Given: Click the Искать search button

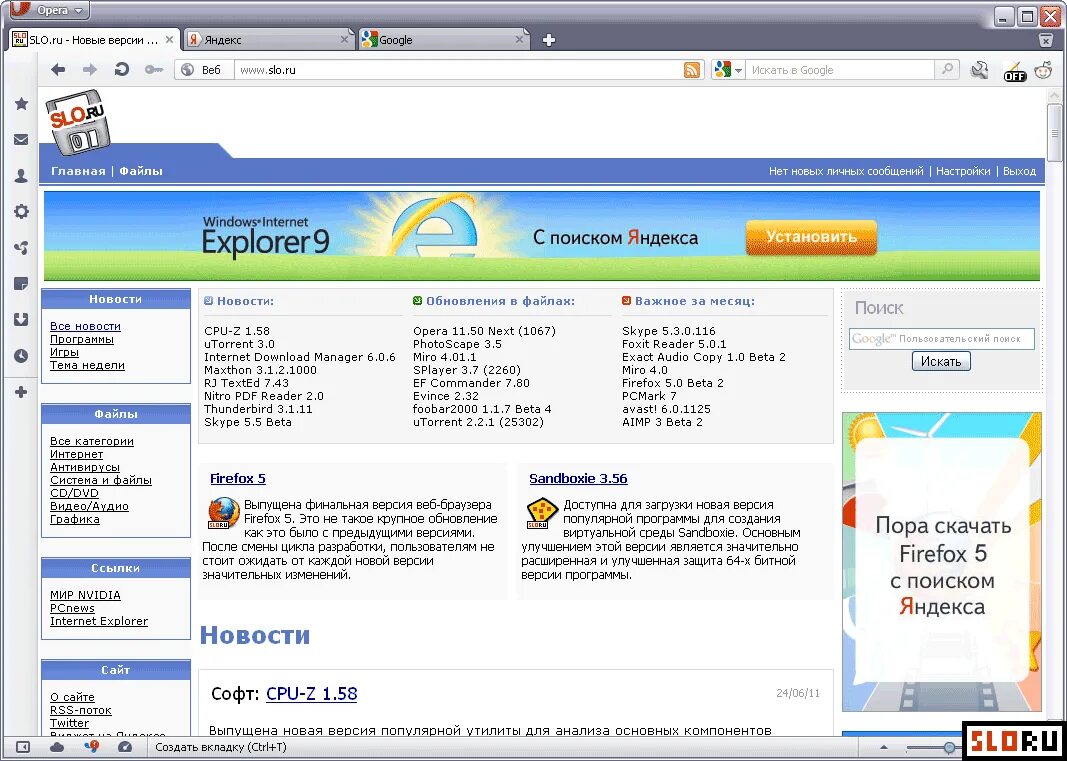Looking at the screenshot, I should click(941, 361).
